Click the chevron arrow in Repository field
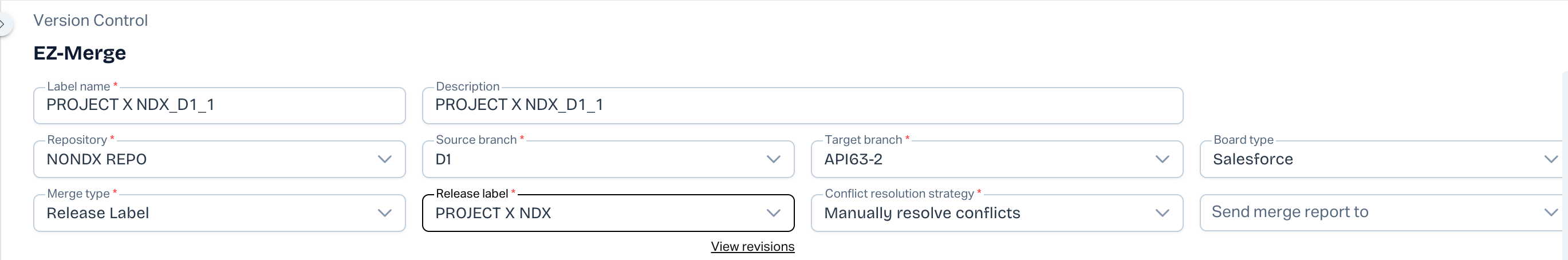 pos(385,160)
